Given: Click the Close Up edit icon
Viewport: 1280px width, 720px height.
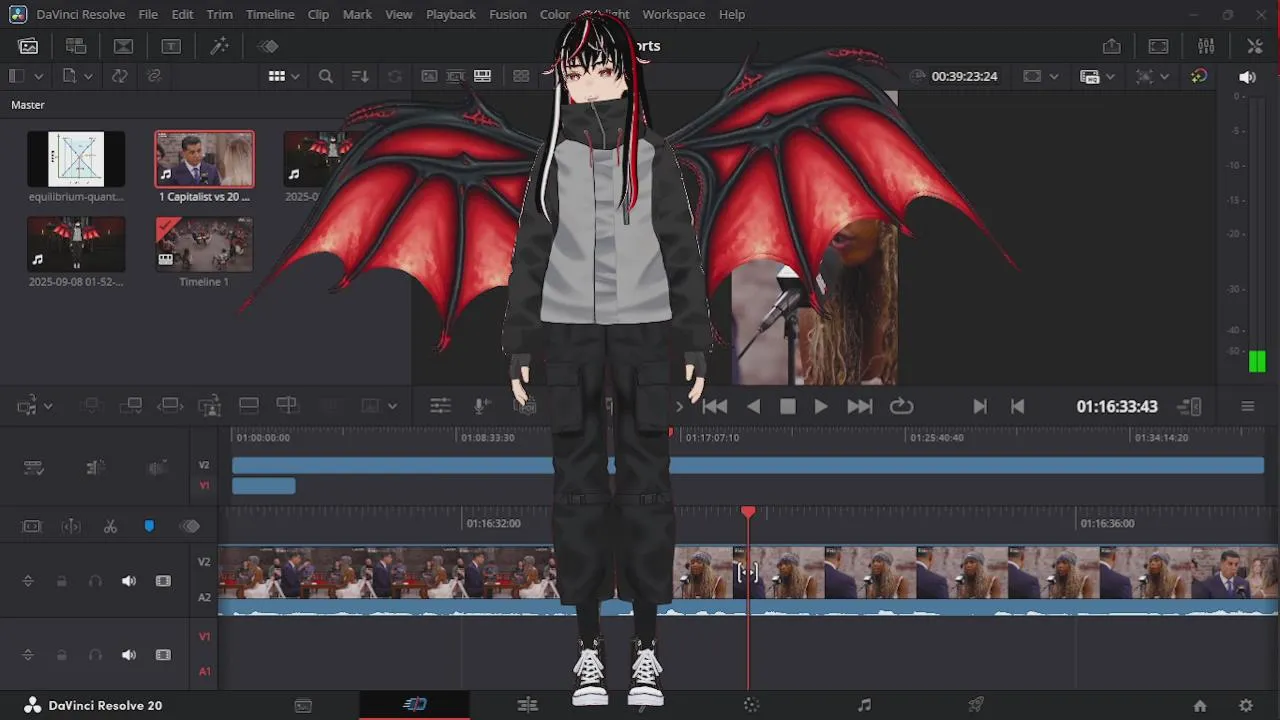Looking at the screenshot, I should [x=209, y=405].
